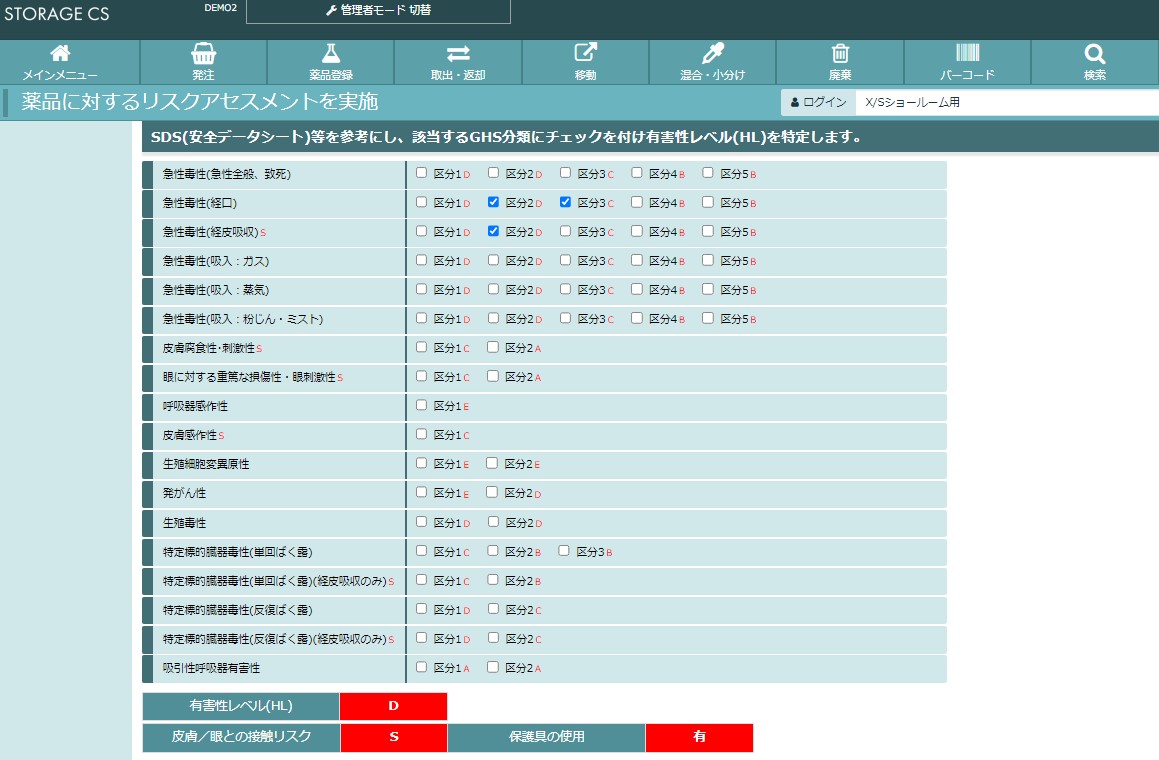Uncheck 区分2 in 急性毒性(経皮吸収) row
This screenshot has height=760, width=1159.
(493, 231)
